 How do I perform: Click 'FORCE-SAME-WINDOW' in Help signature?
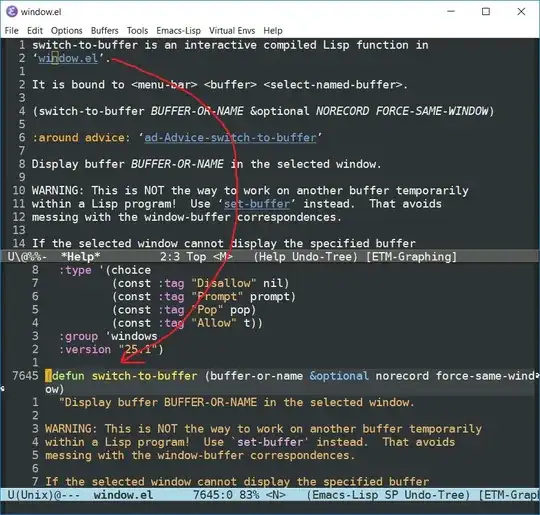coord(432,111)
